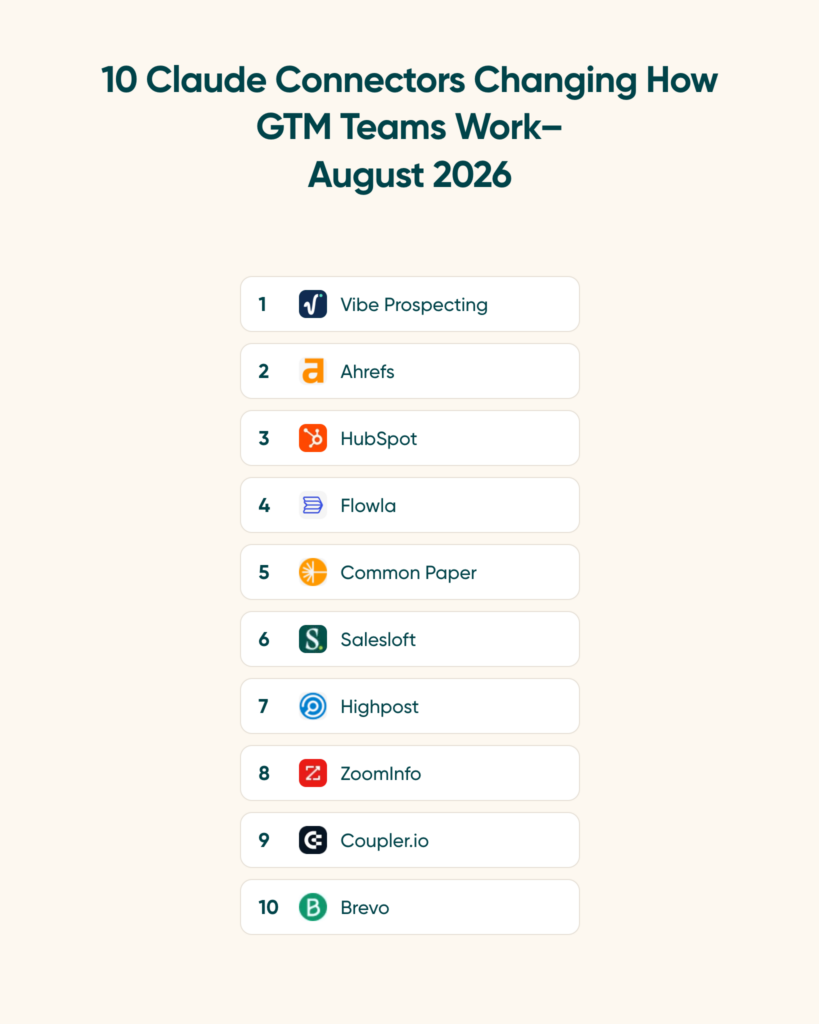Select the Common Paper orange starburst icon
The height and width of the screenshot is (1024, 819).
tap(313, 572)
